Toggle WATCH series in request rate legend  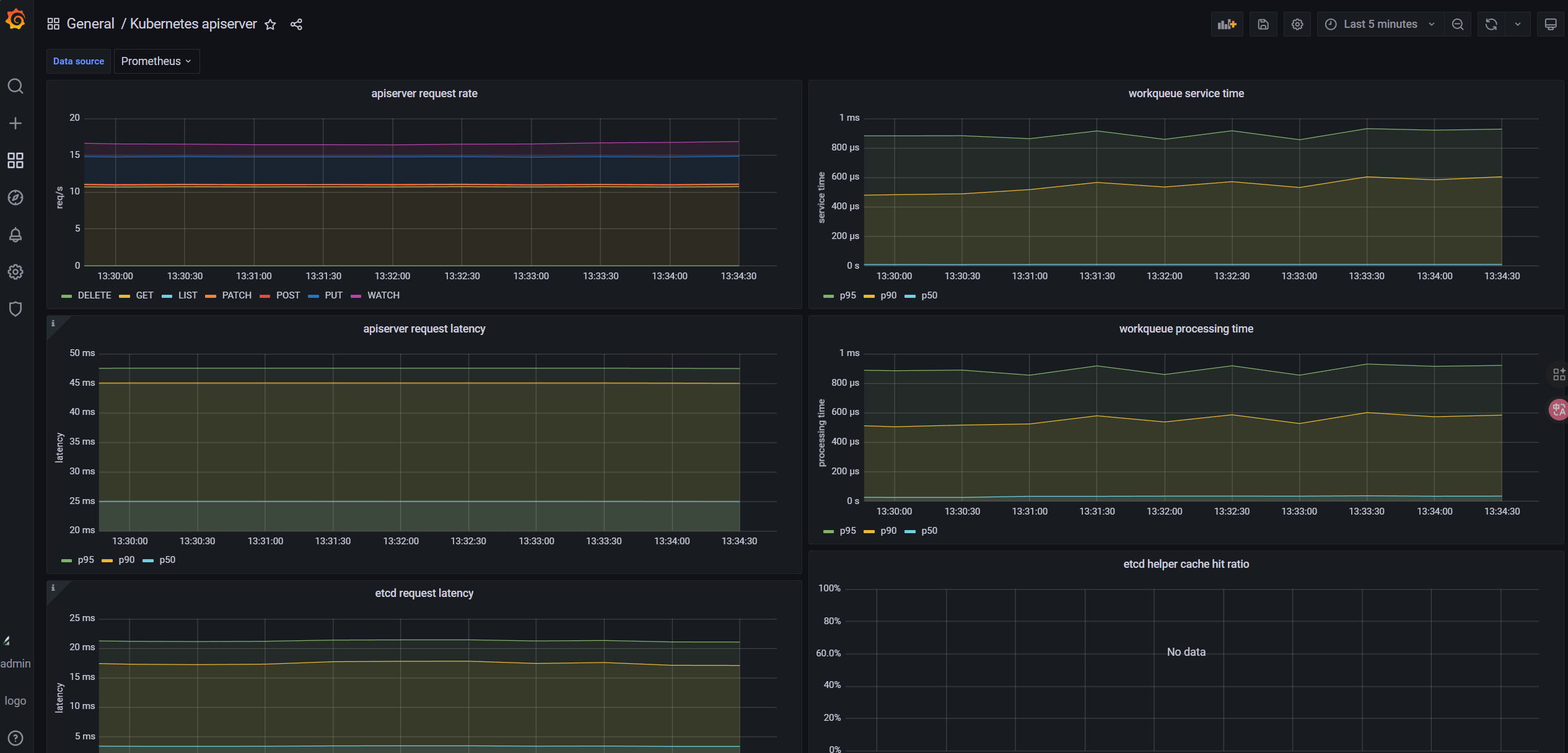point(383,295)
